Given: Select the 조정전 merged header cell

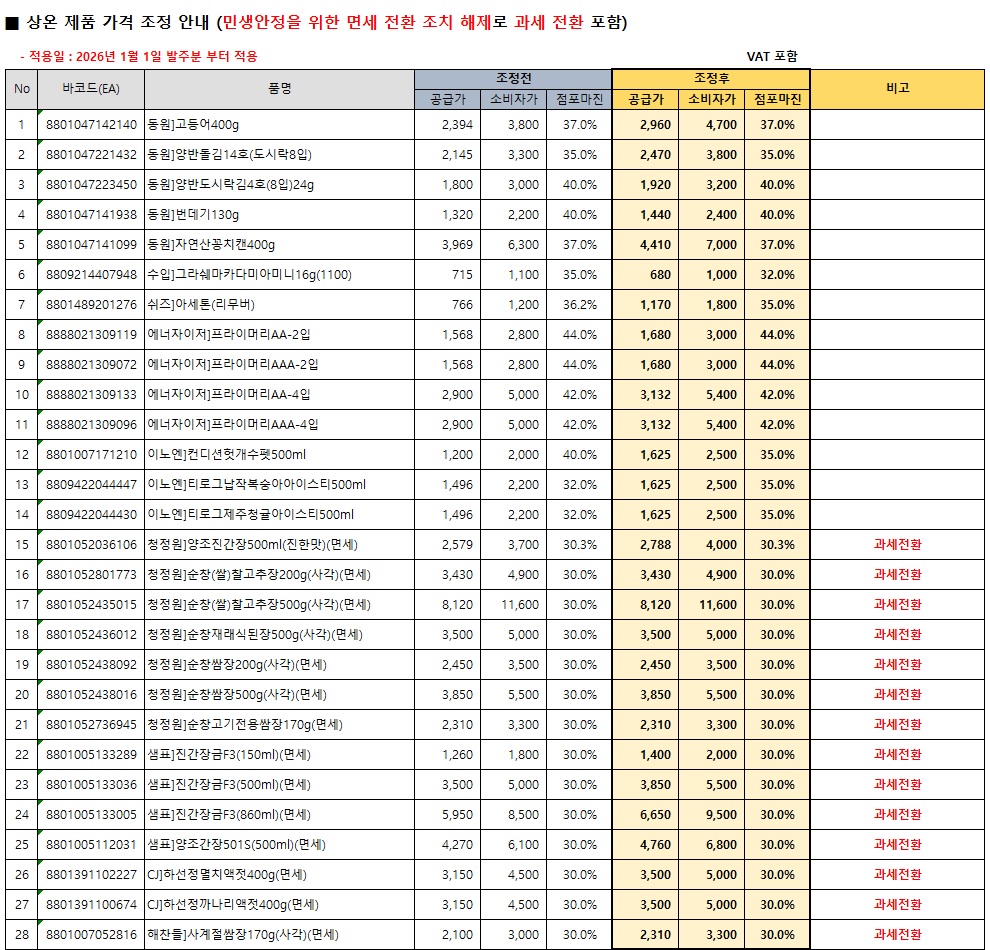Looking at the screenshot, I should [513, 78].
